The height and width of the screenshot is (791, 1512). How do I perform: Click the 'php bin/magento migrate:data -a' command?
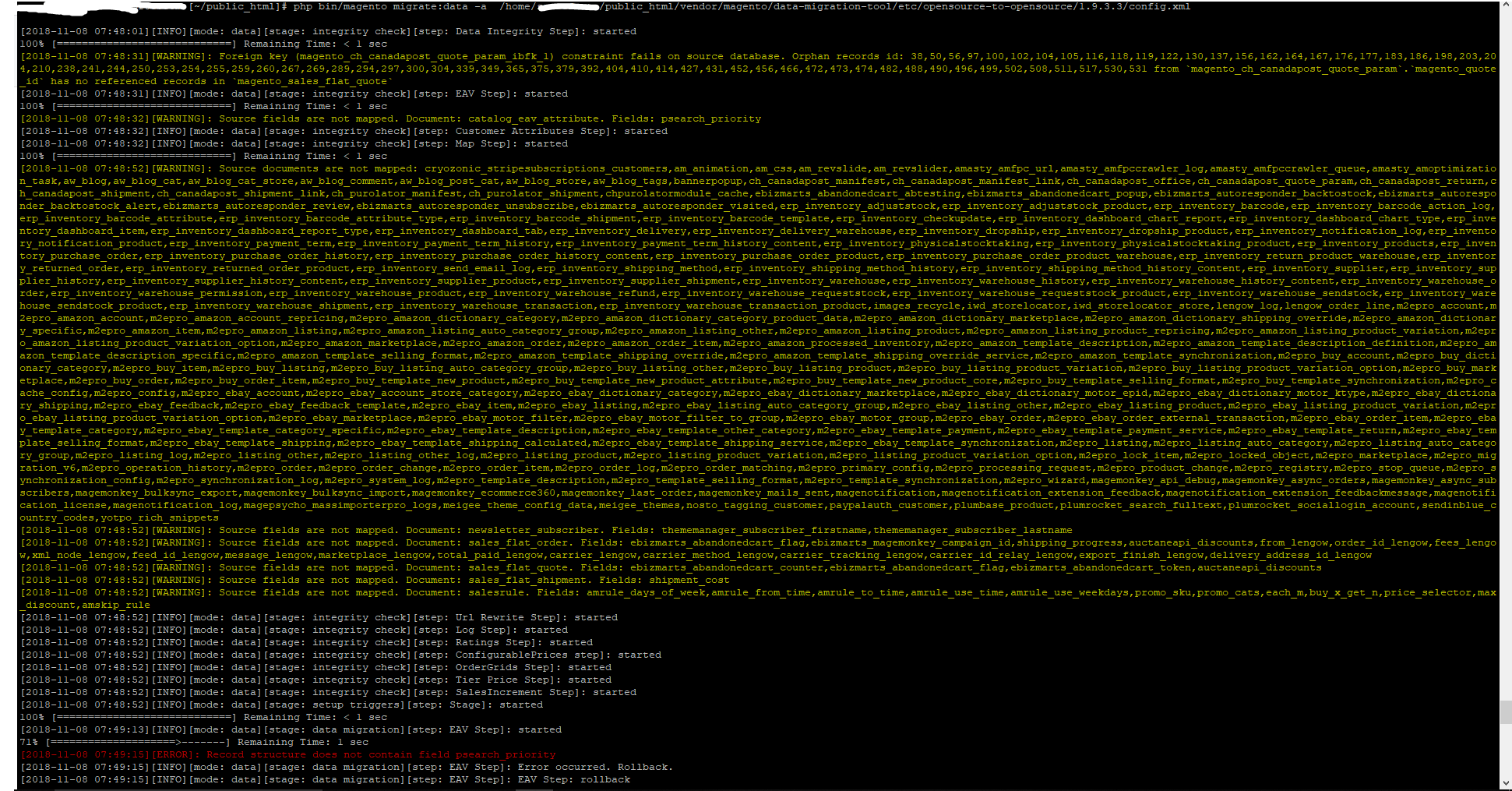tap(391, 7)
